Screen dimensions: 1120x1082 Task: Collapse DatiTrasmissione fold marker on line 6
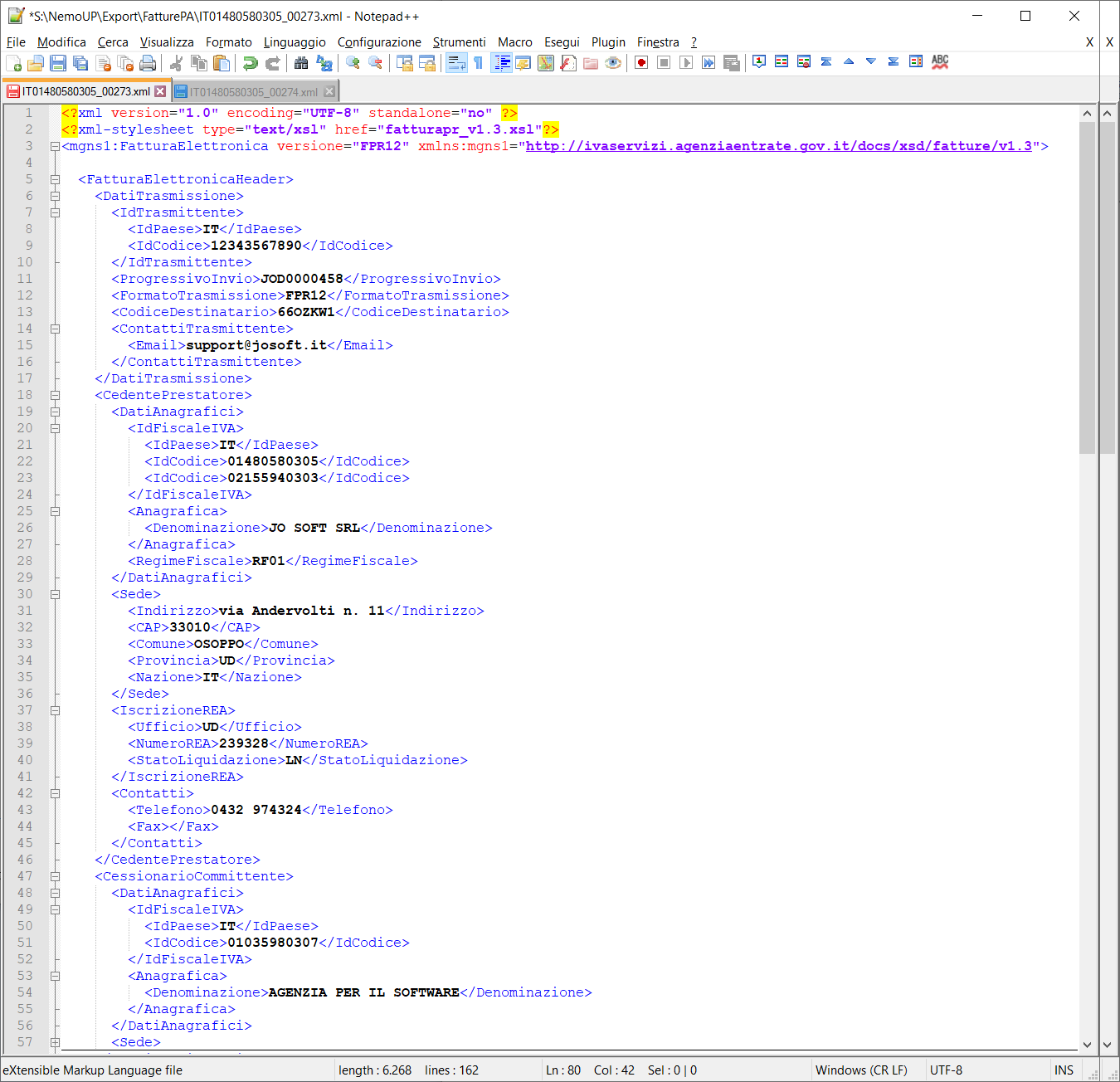pyautogui.click(x=56, y=196)
